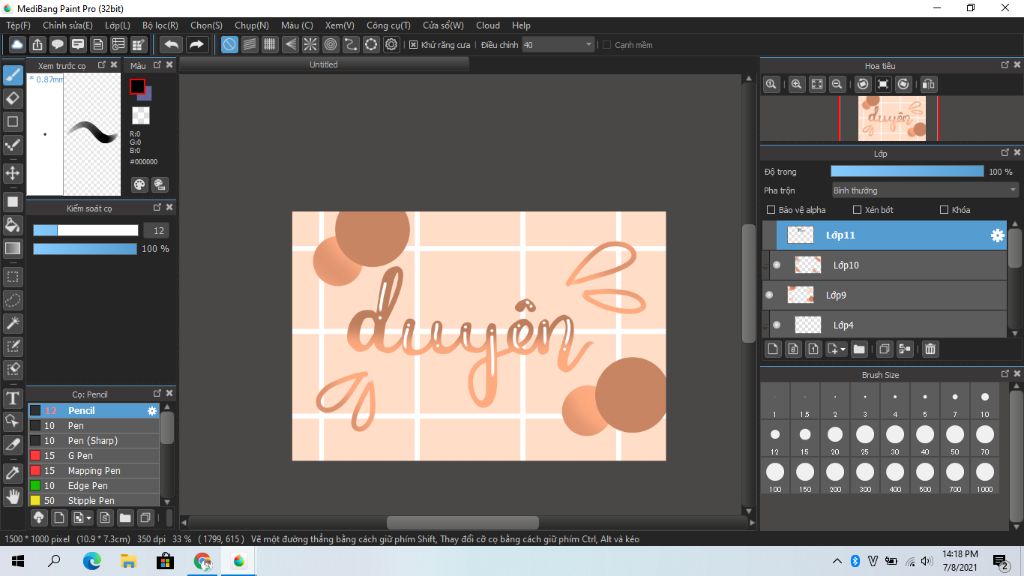The image size is (1024, 576).
Task: Toggle the Khử răng cưa checkbox
Action: [413, 45]
